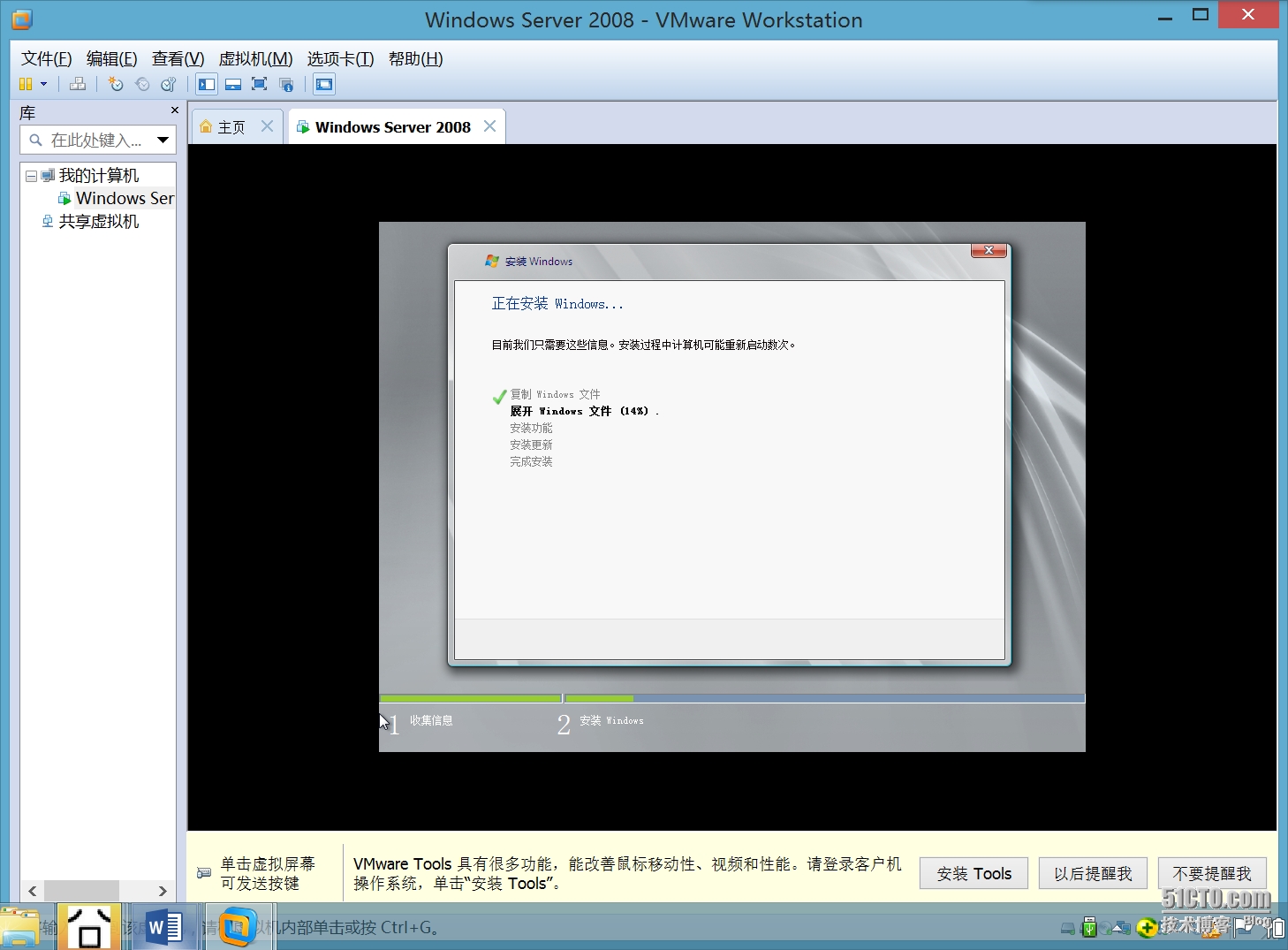Screen dimensions: 1288x950
Task: Click the library search input field
Action: tap(98, 140)
